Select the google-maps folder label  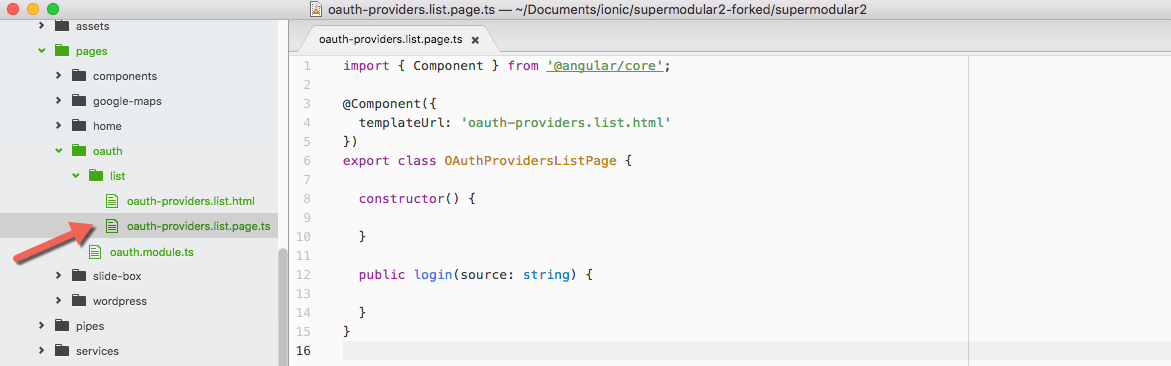(127, 101)
